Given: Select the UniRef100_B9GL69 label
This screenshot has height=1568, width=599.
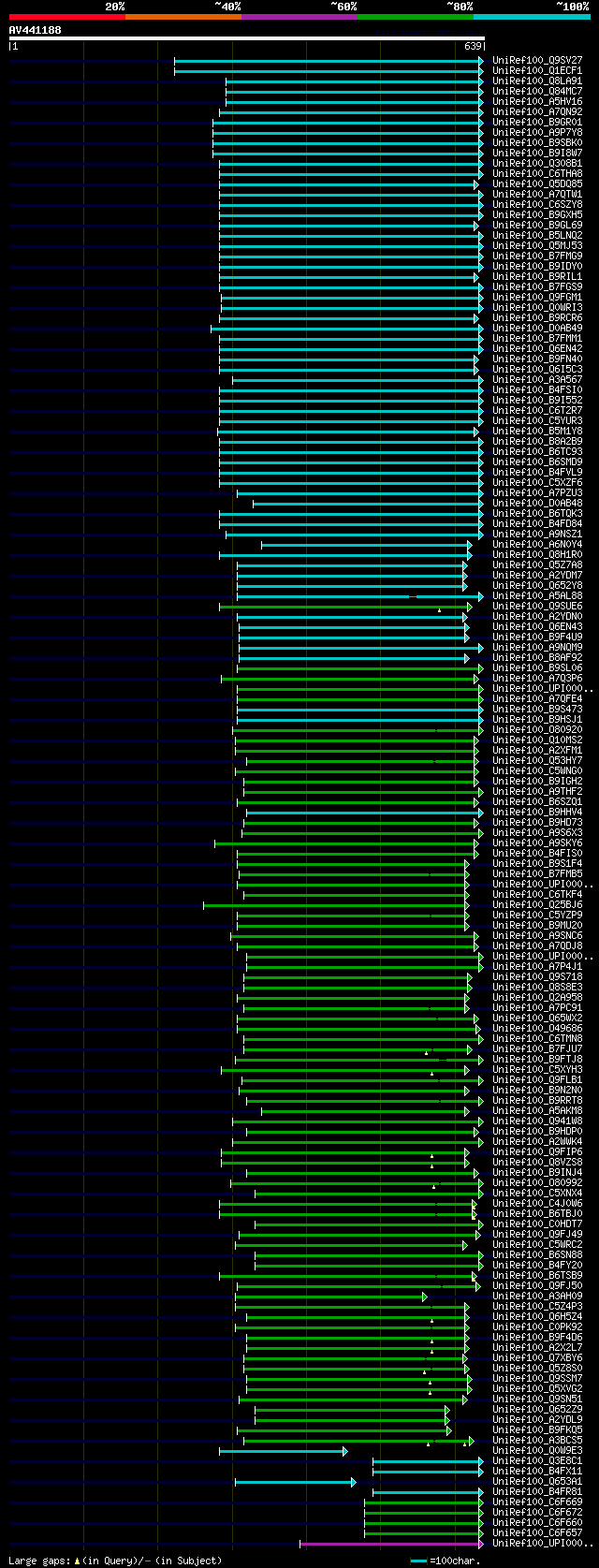Looking at the screenshot, I should [537, 225].
